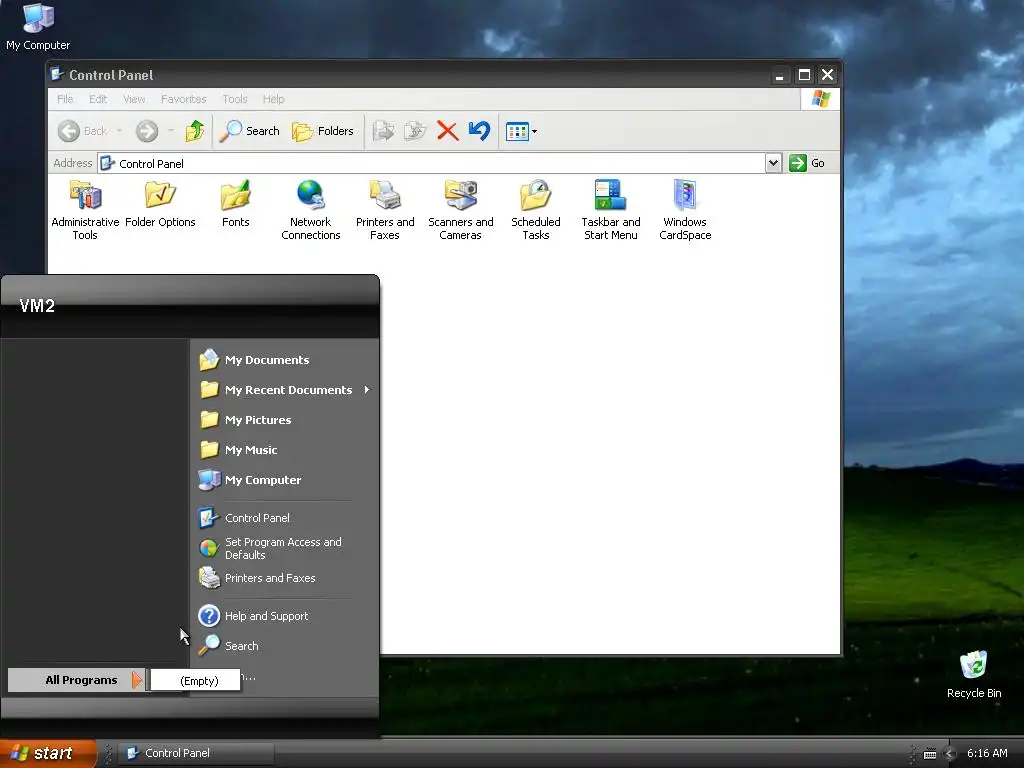
Task: Open Printers and Faxes in Control Panel window
Action: 385,210
